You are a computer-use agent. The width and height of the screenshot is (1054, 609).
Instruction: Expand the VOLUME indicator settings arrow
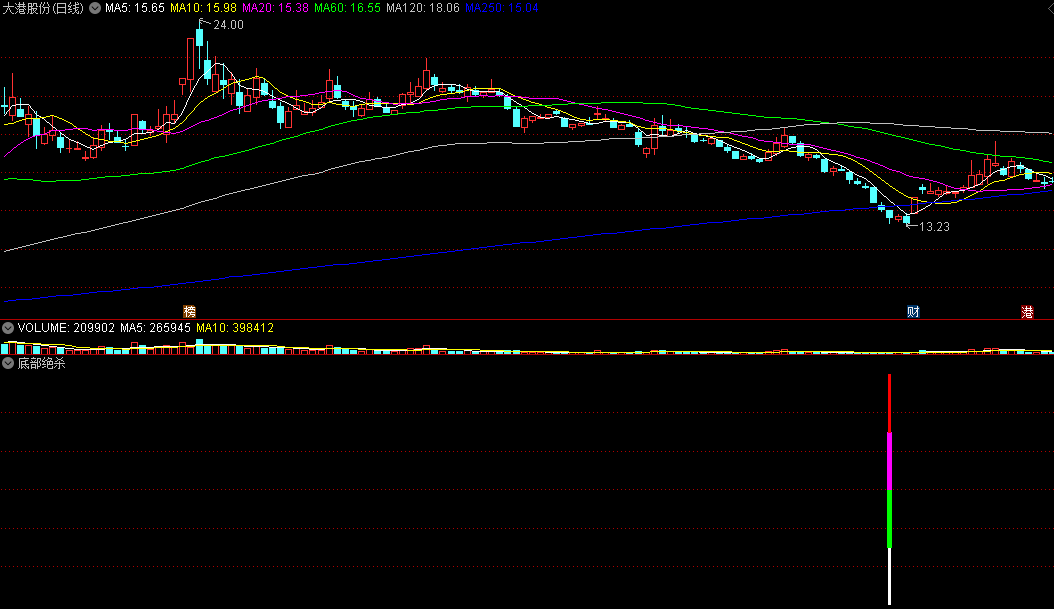coord(8,328)
